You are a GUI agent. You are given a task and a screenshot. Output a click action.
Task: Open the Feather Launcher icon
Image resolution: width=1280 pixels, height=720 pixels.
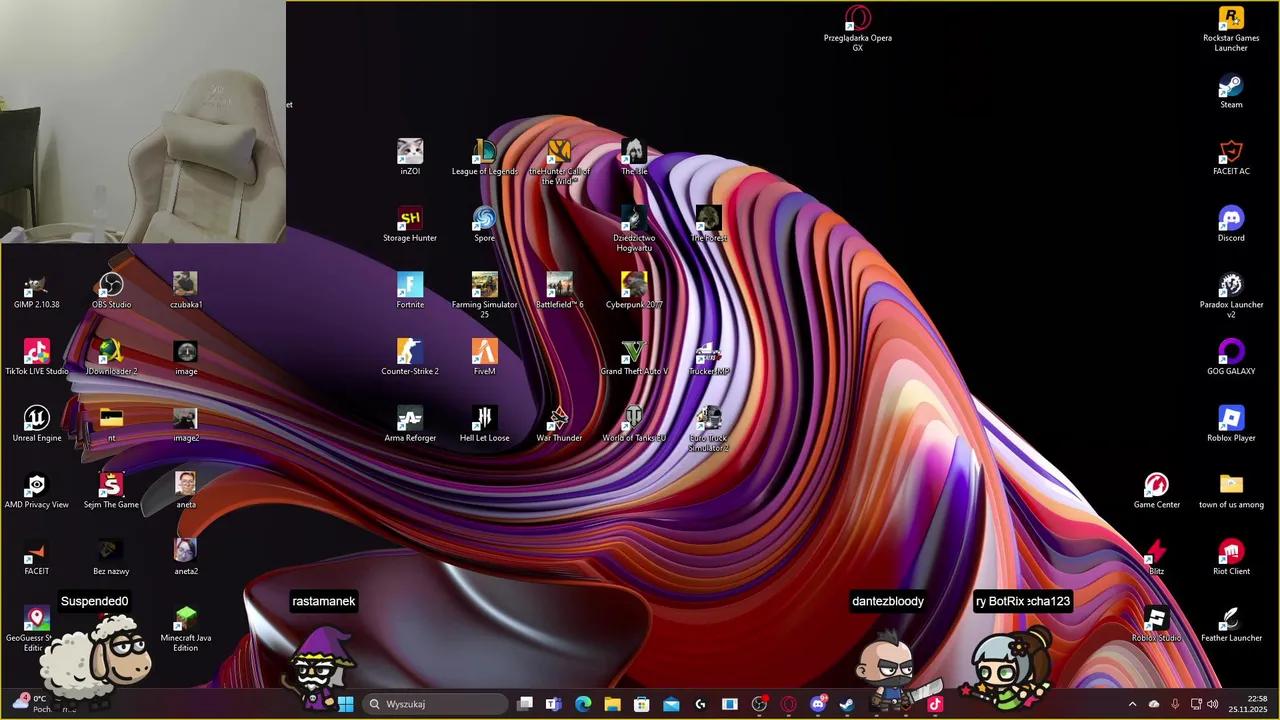1231,624
